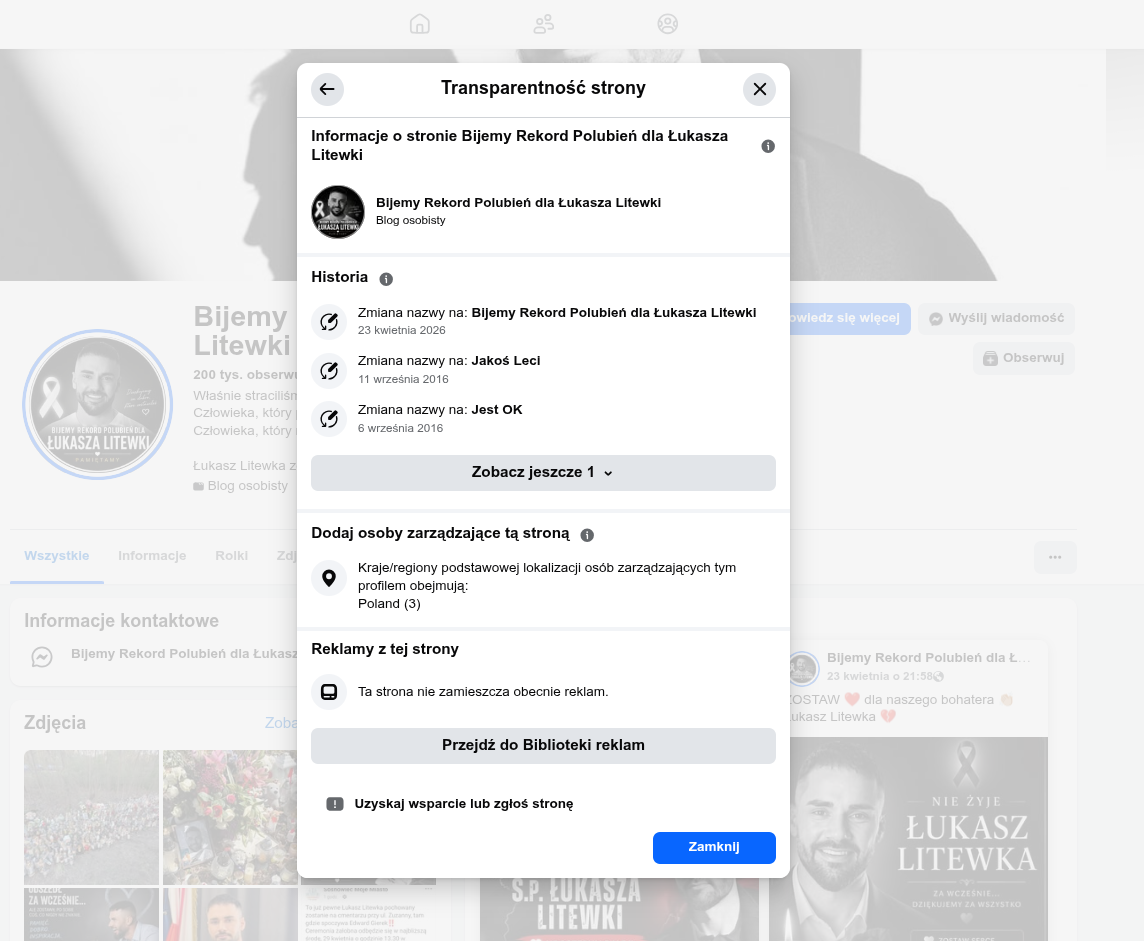The image size is (1144, 941).
Task: Open the Home feed icon
Action: click(419, 23)
